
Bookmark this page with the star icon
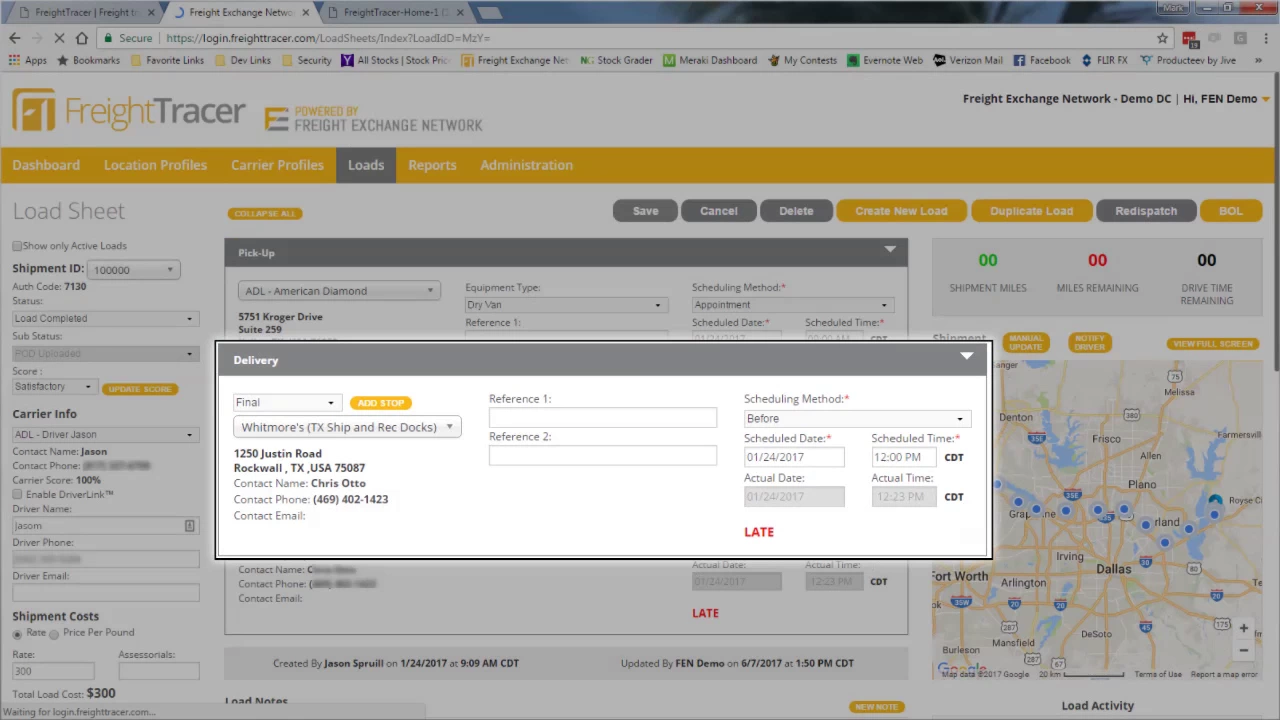(1162, 38)
